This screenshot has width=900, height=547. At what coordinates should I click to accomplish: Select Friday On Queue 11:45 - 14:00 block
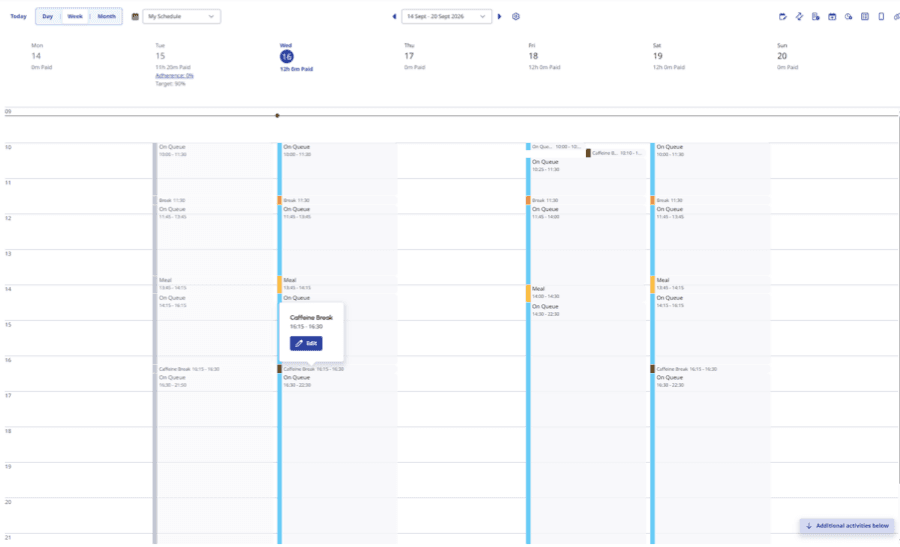(587, 245)
